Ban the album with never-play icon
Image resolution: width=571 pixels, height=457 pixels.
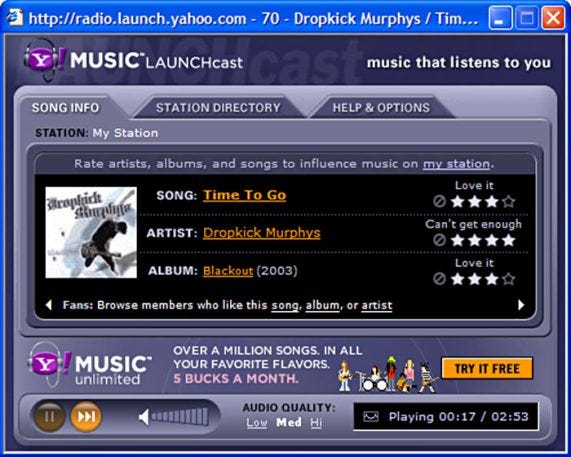coord(440,279)
